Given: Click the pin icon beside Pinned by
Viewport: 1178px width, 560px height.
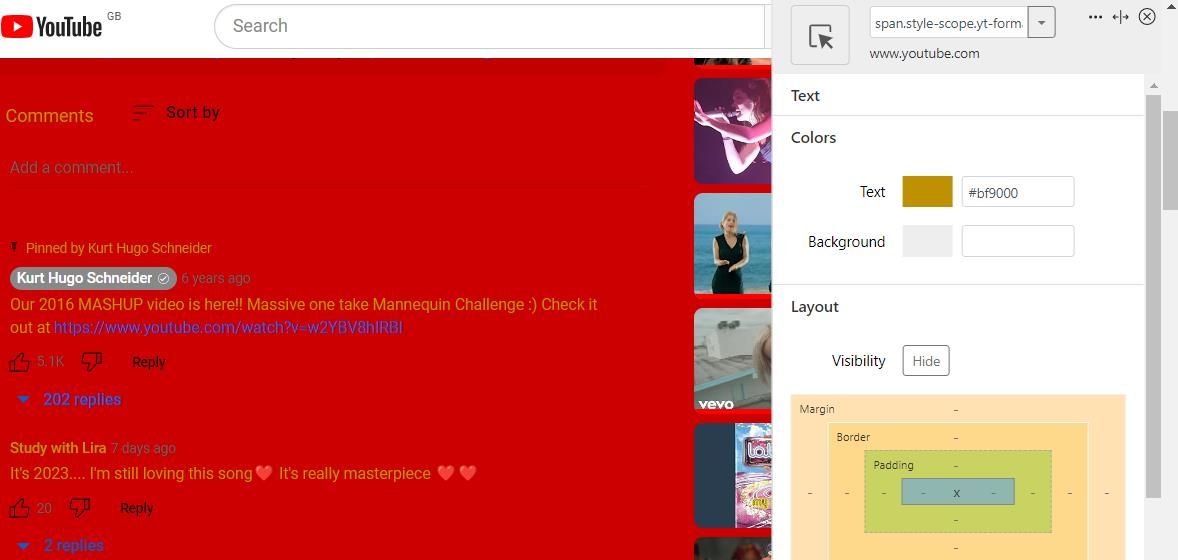Looking at the screenshot, I should pos(14,247).
